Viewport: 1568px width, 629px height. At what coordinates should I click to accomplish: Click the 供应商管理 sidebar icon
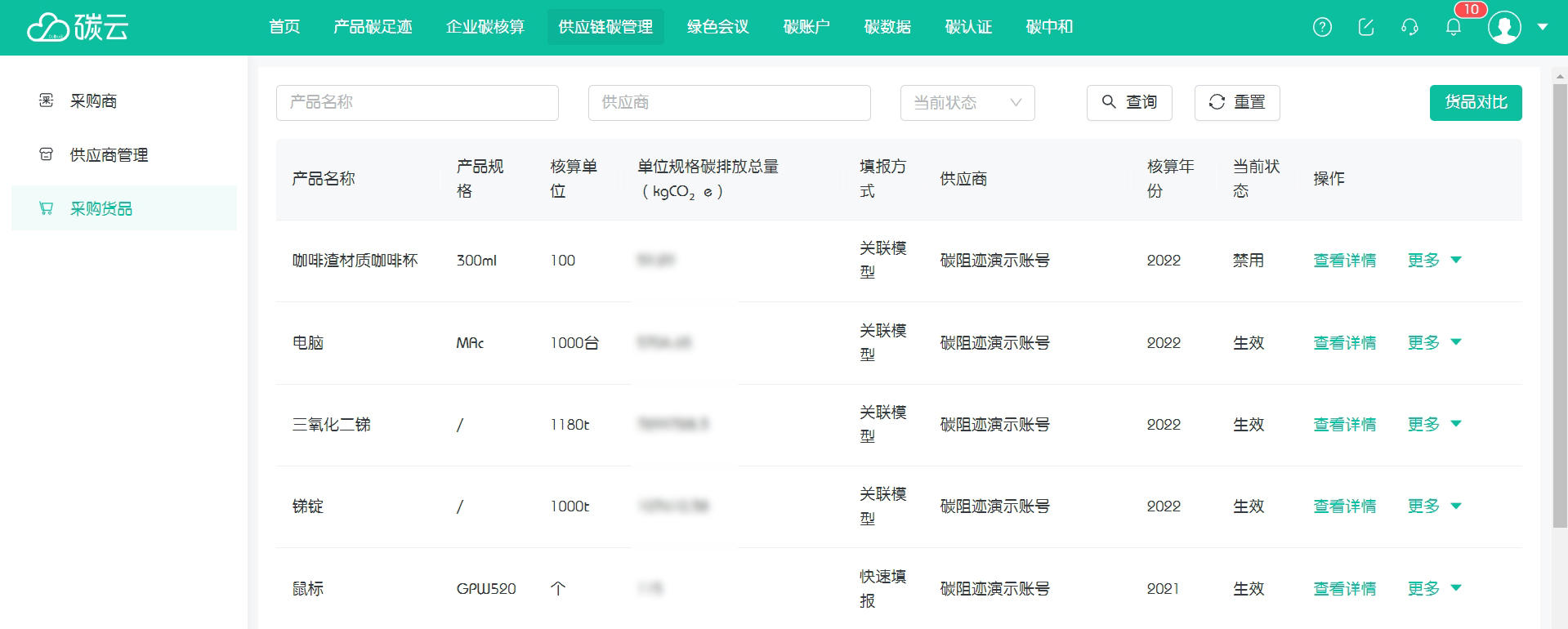(47, 154)
